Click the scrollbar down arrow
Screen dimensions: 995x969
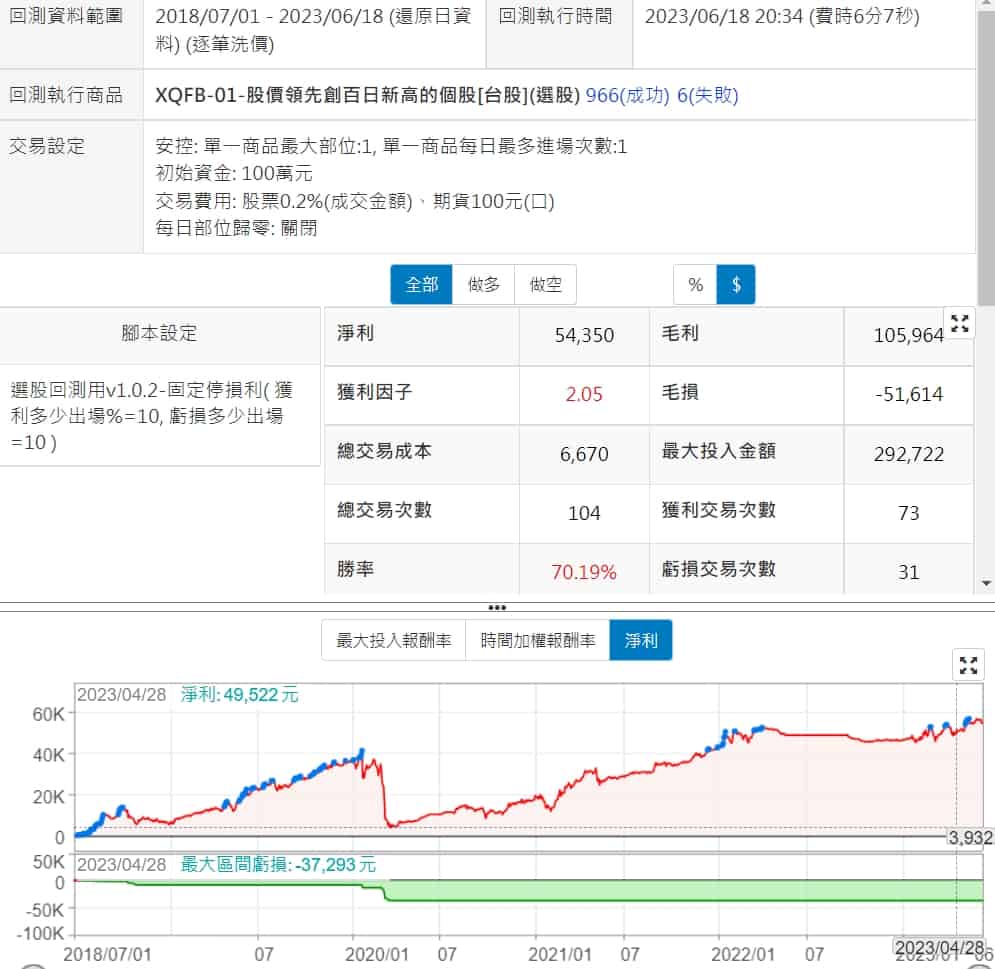point(986,583)
